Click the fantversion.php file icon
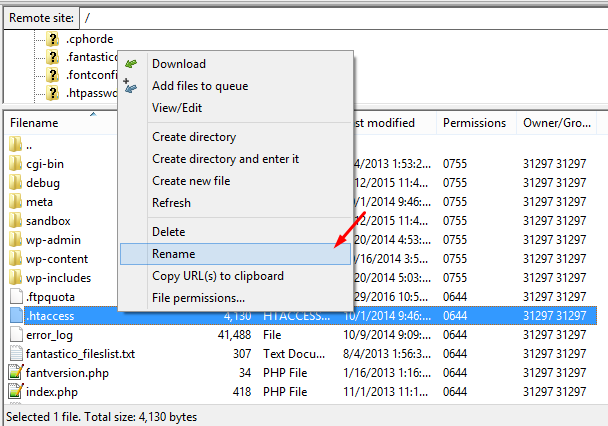The image size is (608, 426). click(x=16, y=373)
